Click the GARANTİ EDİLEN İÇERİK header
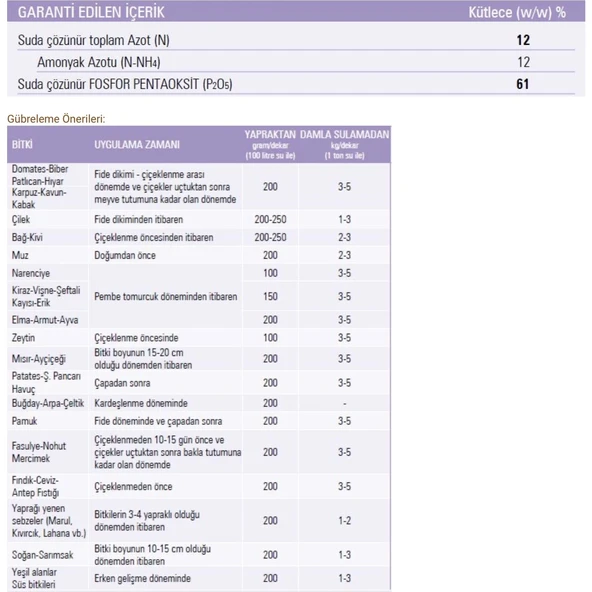 click(x=91, y=12)
